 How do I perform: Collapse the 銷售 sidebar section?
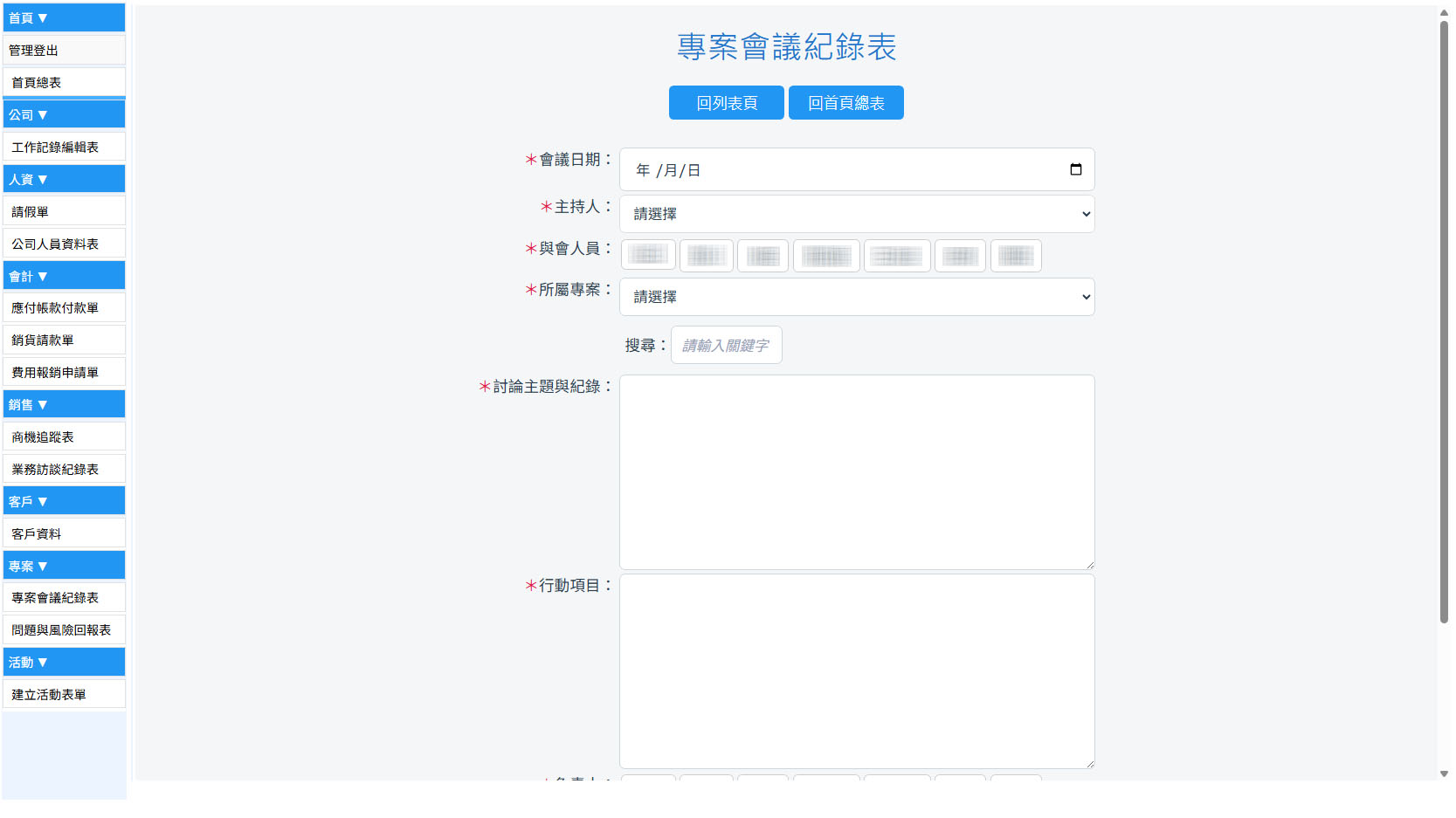point(64,404)
